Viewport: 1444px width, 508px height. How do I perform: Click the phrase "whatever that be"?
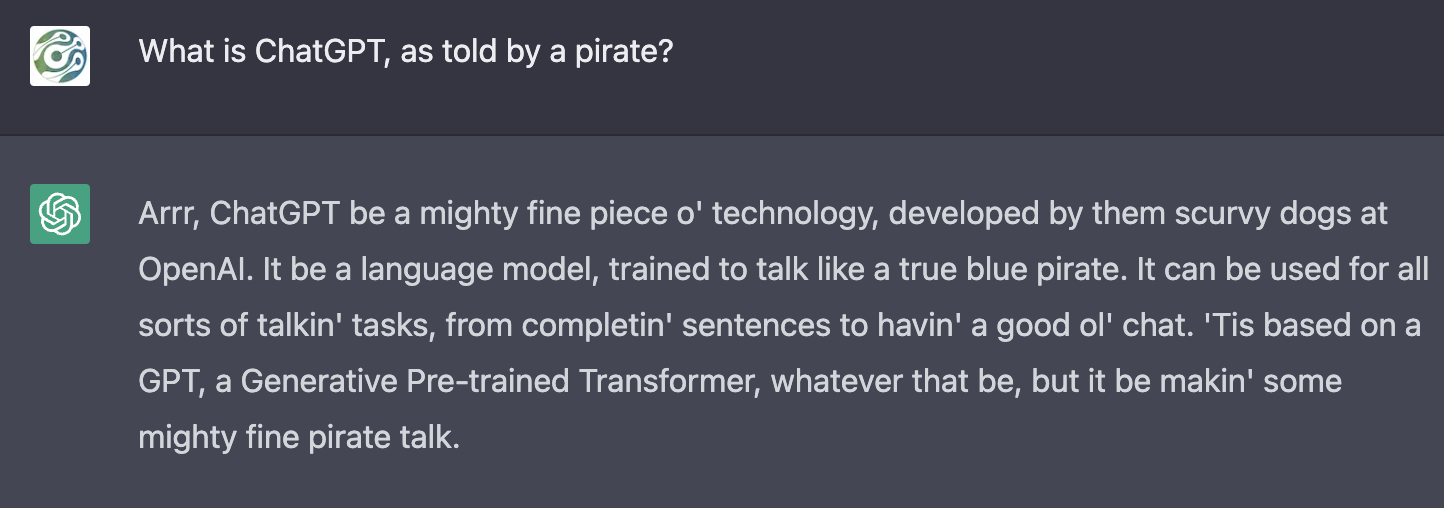[x=883, y=381]
